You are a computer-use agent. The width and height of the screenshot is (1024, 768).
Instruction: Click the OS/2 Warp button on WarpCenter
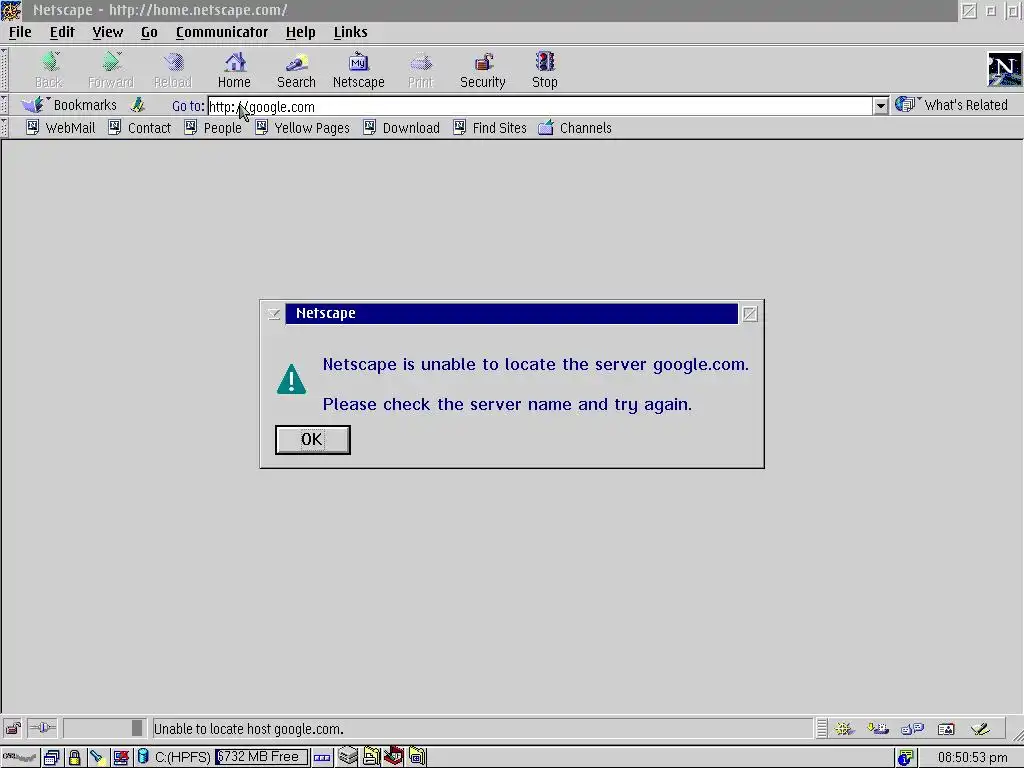click(x=20, y=758)
